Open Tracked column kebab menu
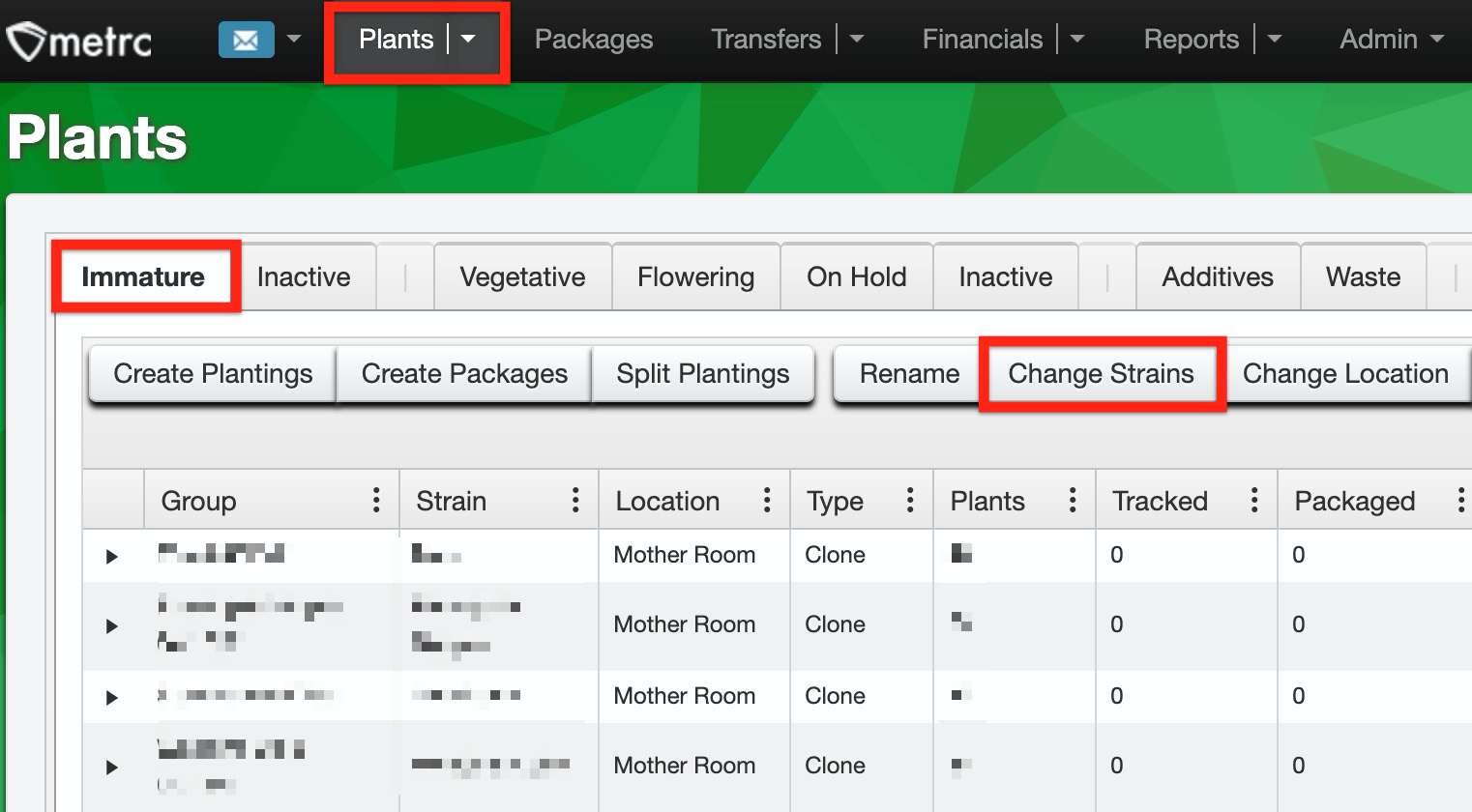The image size is (1472, 812). 1254,500
